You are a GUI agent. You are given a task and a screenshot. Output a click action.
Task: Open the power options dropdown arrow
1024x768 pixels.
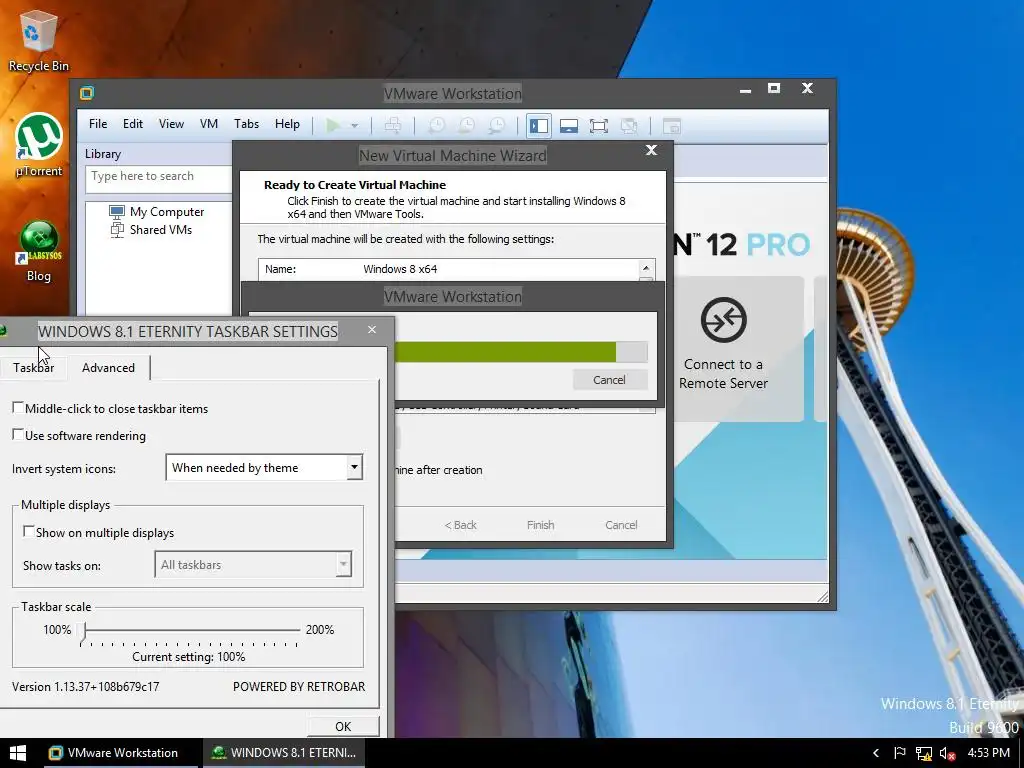355,125
